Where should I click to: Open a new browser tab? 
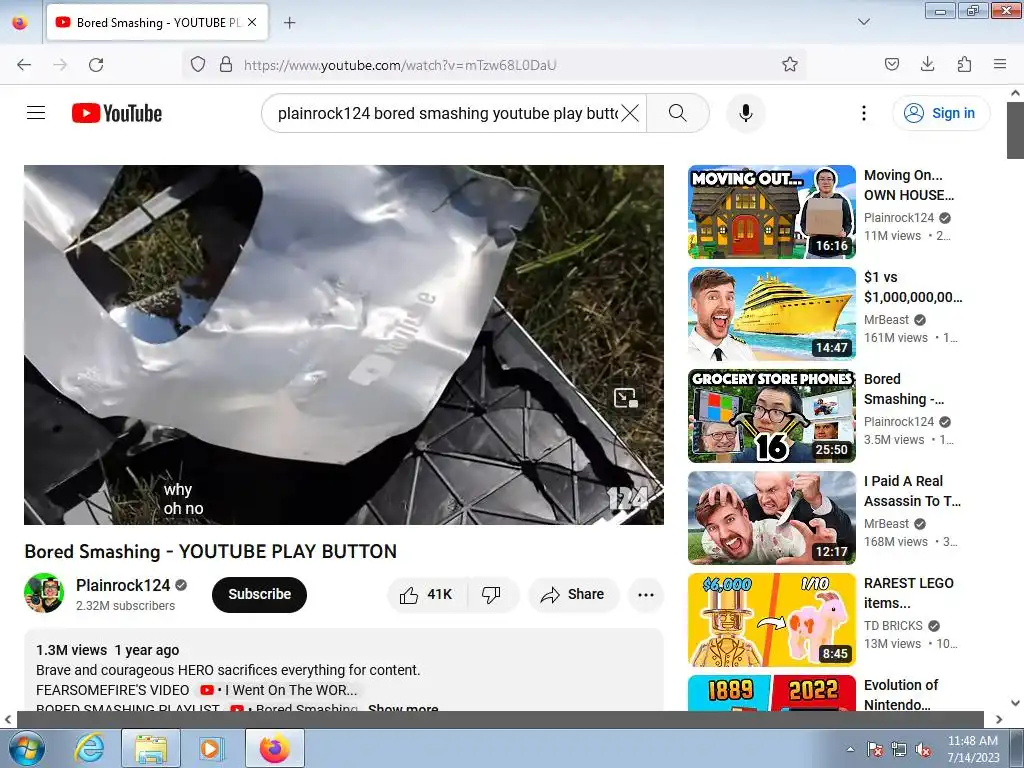click(x=289, y=23)
